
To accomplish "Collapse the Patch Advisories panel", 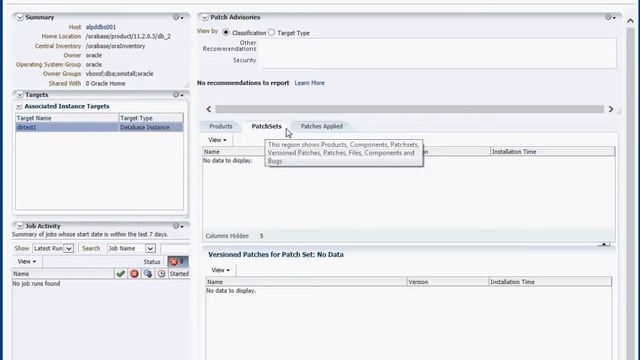I will coord(204,18).
